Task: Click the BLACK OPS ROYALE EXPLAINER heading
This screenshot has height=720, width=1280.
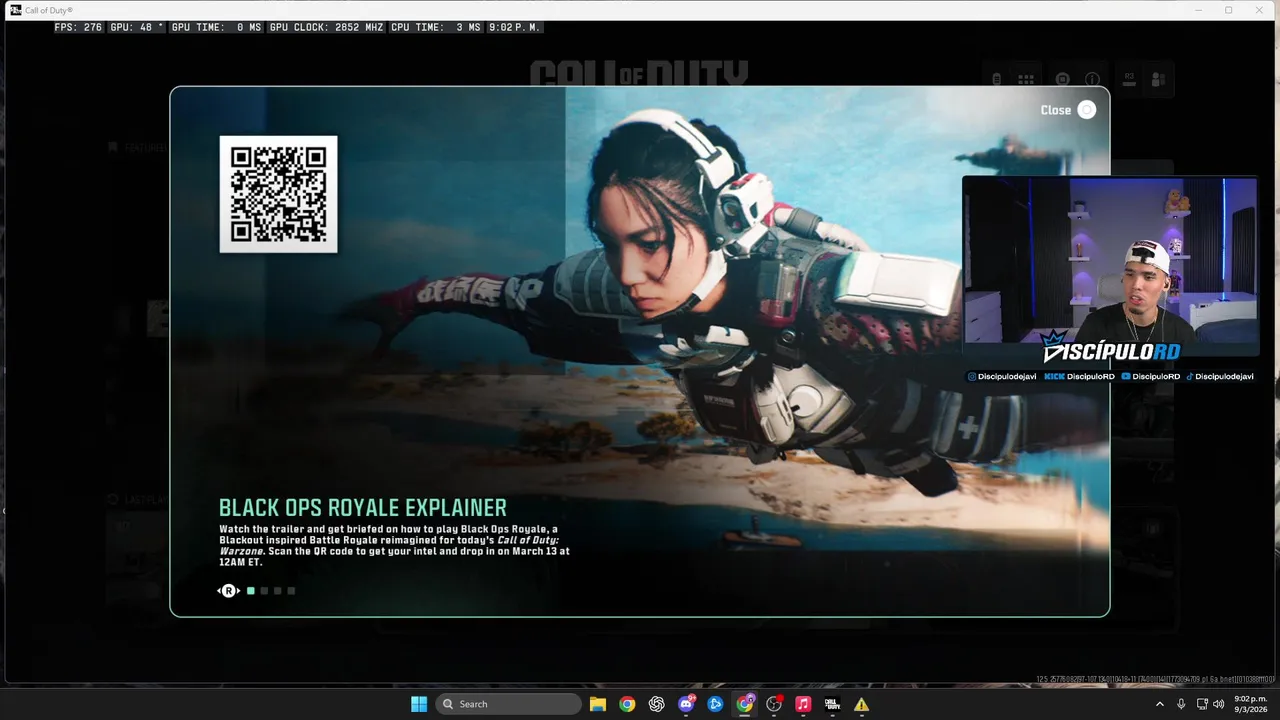Action: pos(363,508)
